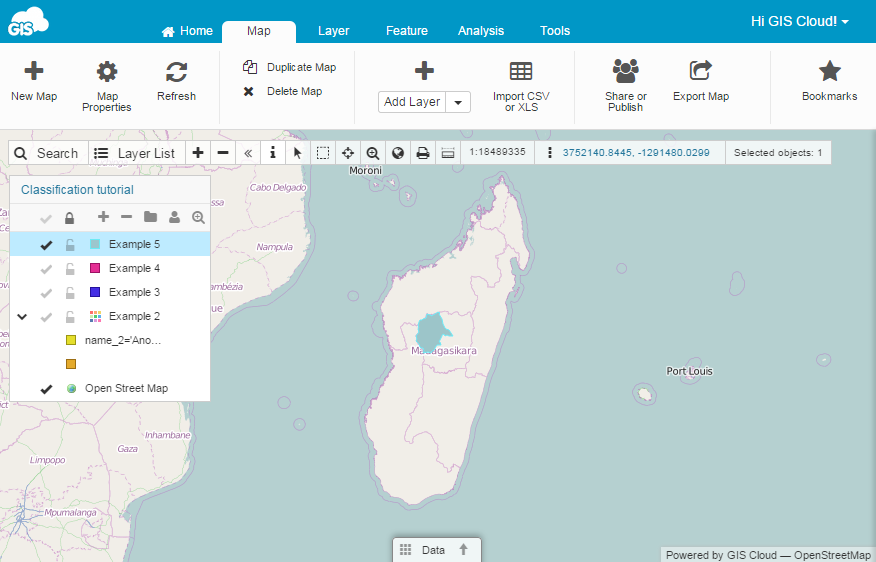This screenshot has width=876, height=562.
Task: Select the pan crosshair tool
Action: (x=347, y=153)
